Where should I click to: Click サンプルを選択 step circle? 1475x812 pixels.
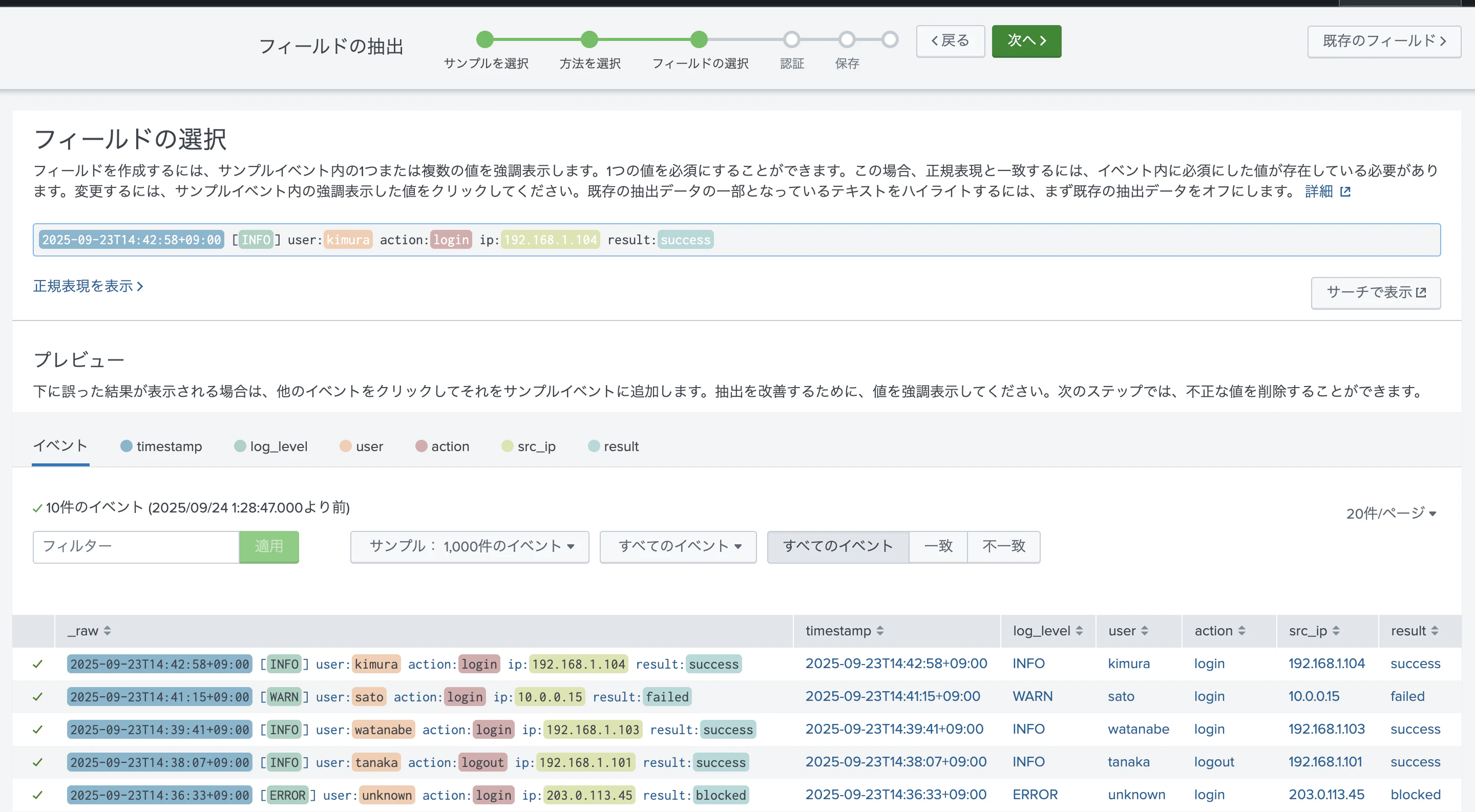[x=485, y=39]
